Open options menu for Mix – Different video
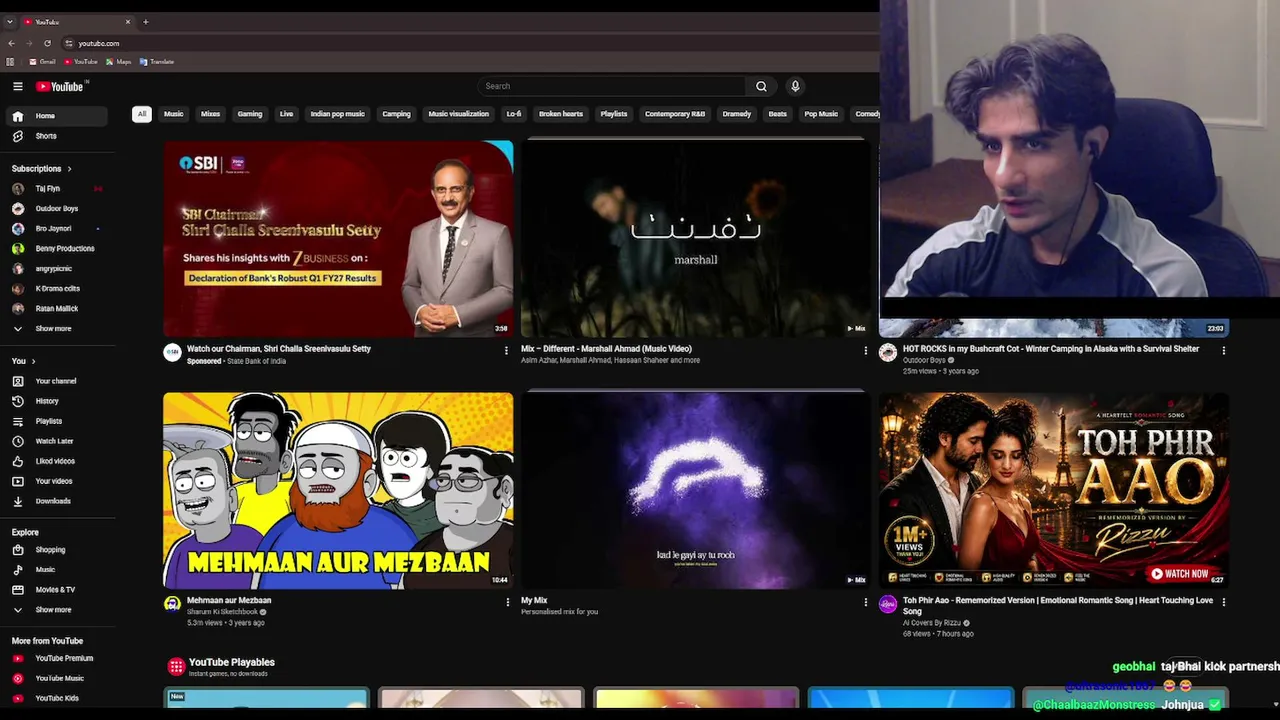1280x720 pixels. click(866, 350)
